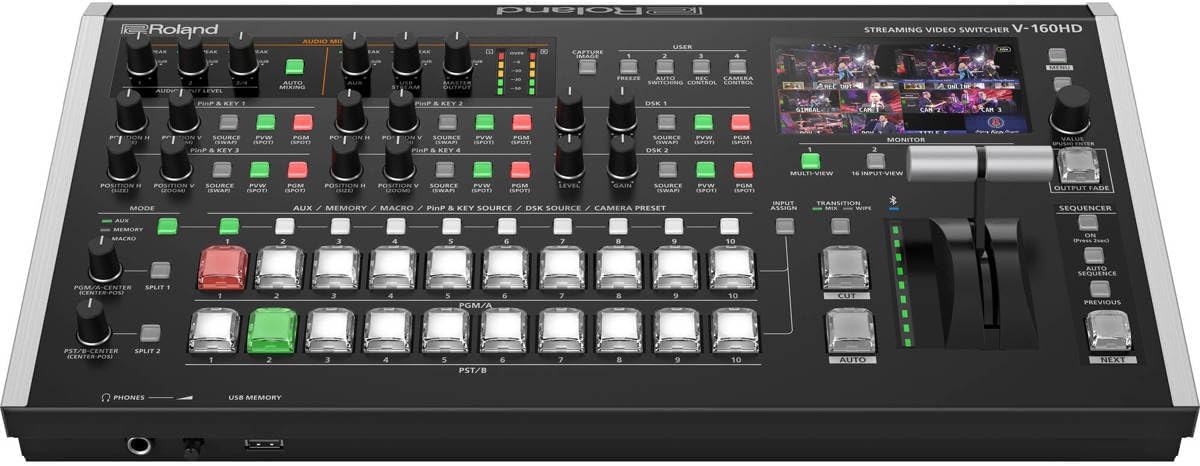The height and width of the screenshot is (466, 1200).
Task: Click DSK 2 PGM button
Action: coord(742,169)
